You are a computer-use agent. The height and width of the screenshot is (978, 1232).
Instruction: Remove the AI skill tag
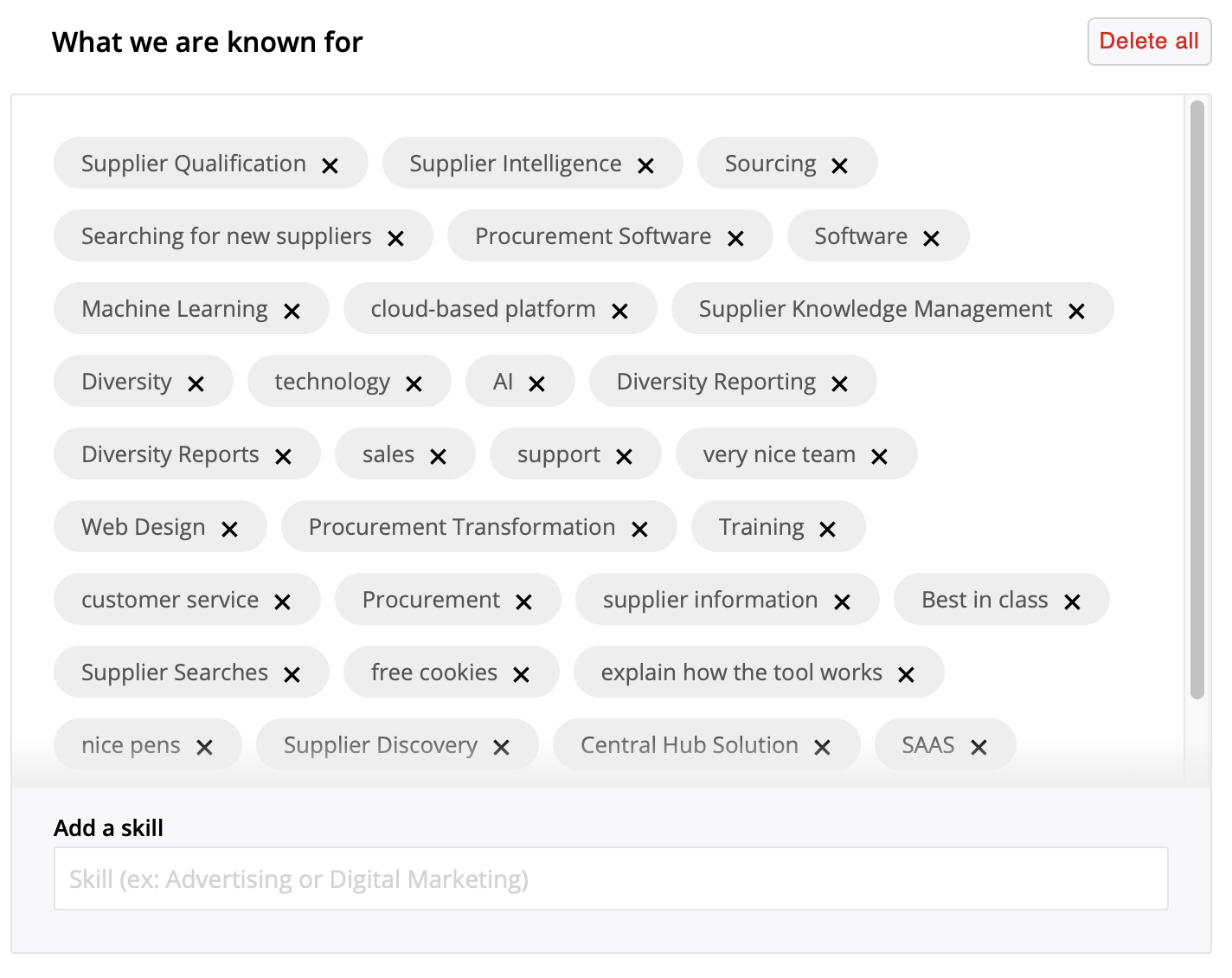[x=536, y=383]
